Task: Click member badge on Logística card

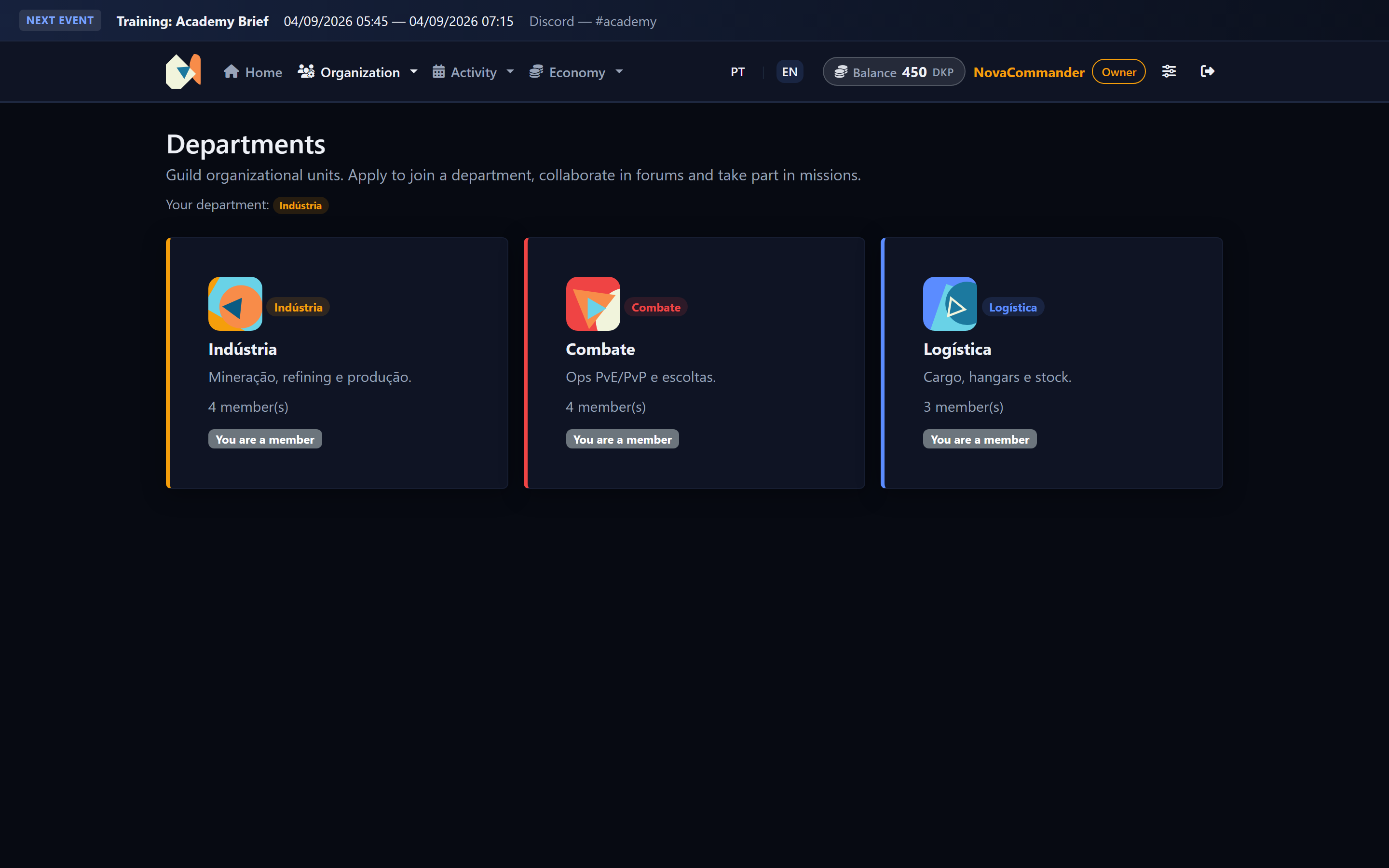Action: (979, 439)
